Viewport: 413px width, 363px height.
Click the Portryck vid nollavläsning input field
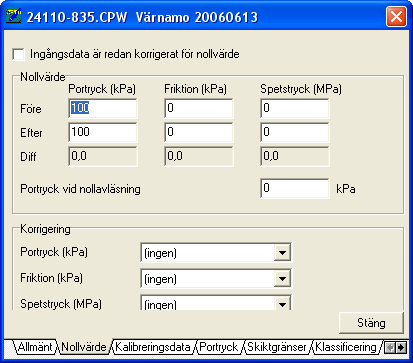pos(295,188)
